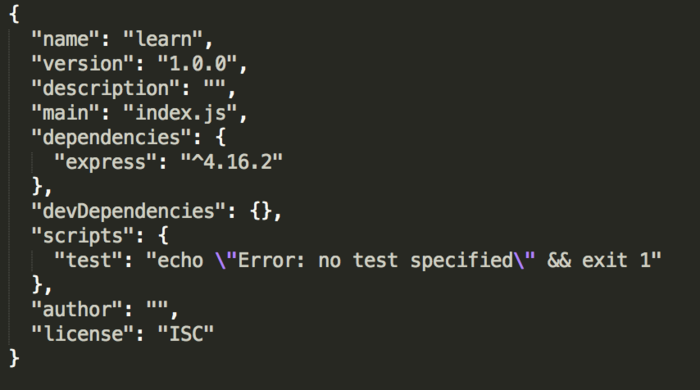This screenshot has height=390, width=700.
Task: Click the "&& exit 1" text
Action: click(x=599, y=260)
